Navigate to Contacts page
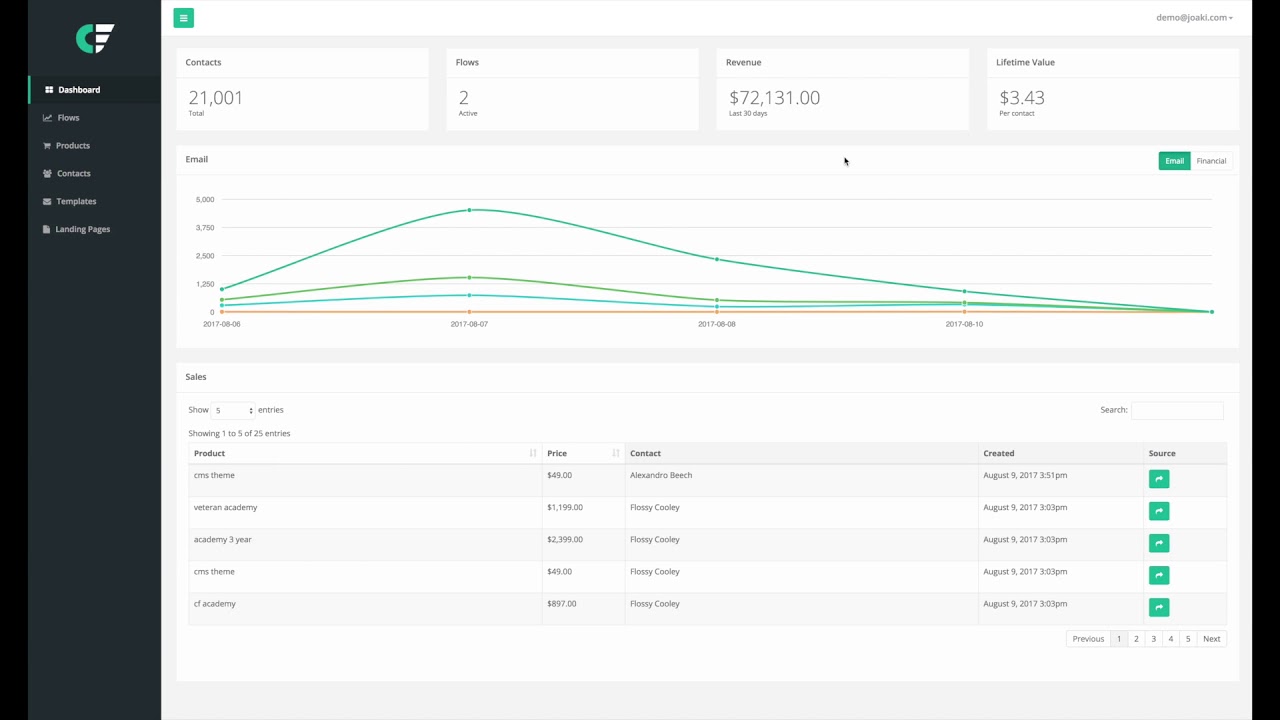This screenshot has height=720, width=1280. pyautogui.click(x=95, y=174)
